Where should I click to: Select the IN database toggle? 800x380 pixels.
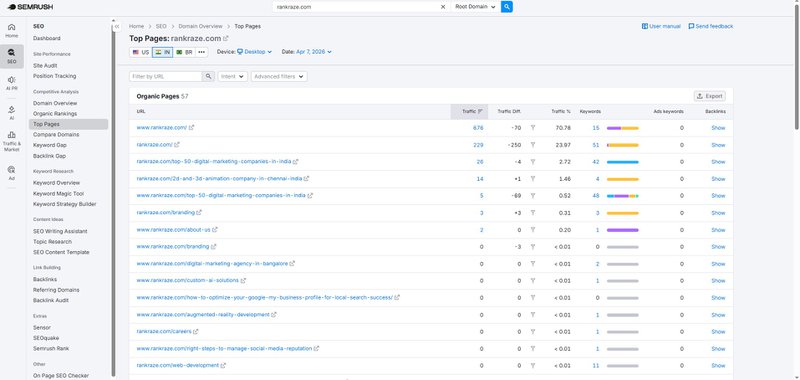pos(163,52)
